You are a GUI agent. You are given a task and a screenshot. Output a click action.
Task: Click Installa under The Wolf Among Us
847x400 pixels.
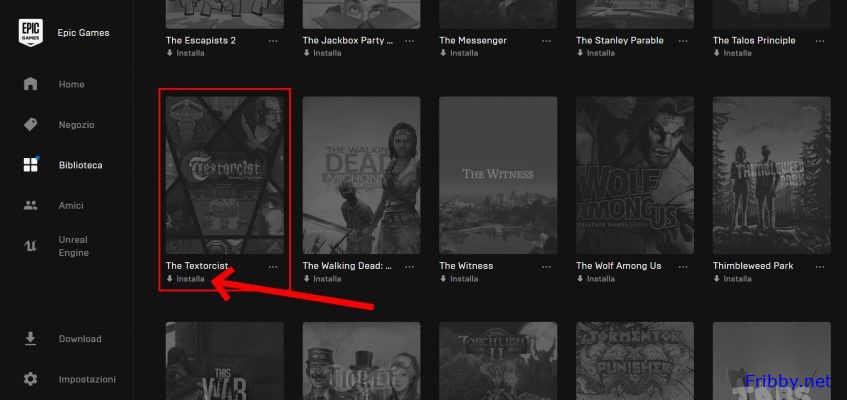coord(600,279)
